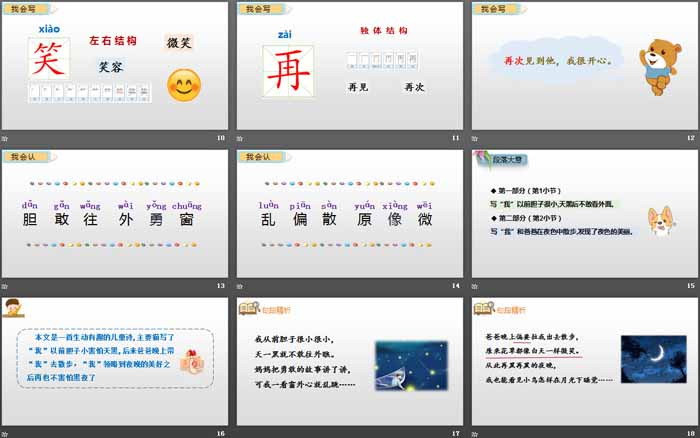
Task: Click the cartoon boy icon on slide 16
Action: click(x=15, y=308)
